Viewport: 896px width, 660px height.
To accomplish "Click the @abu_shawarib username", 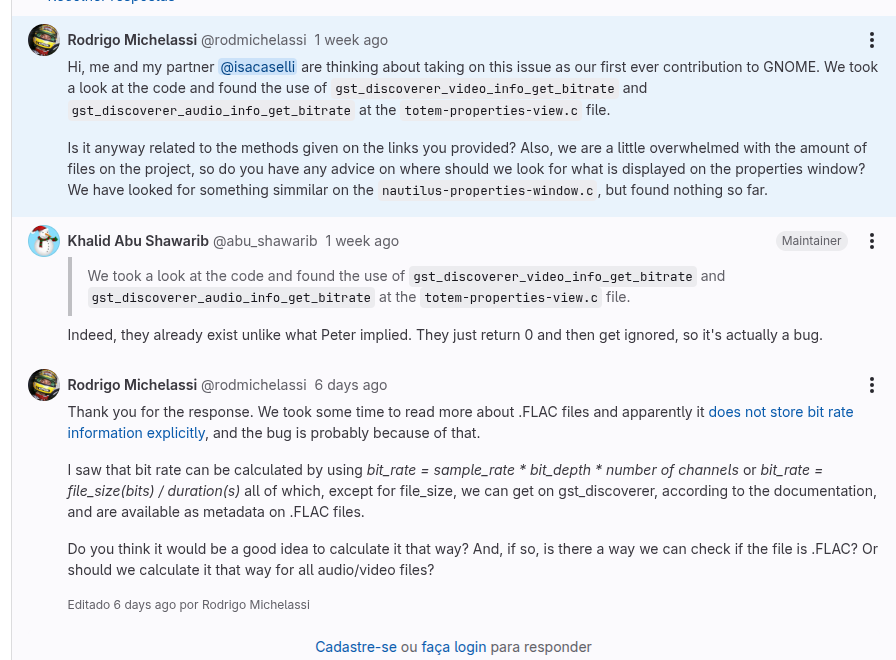I will 265,241.
